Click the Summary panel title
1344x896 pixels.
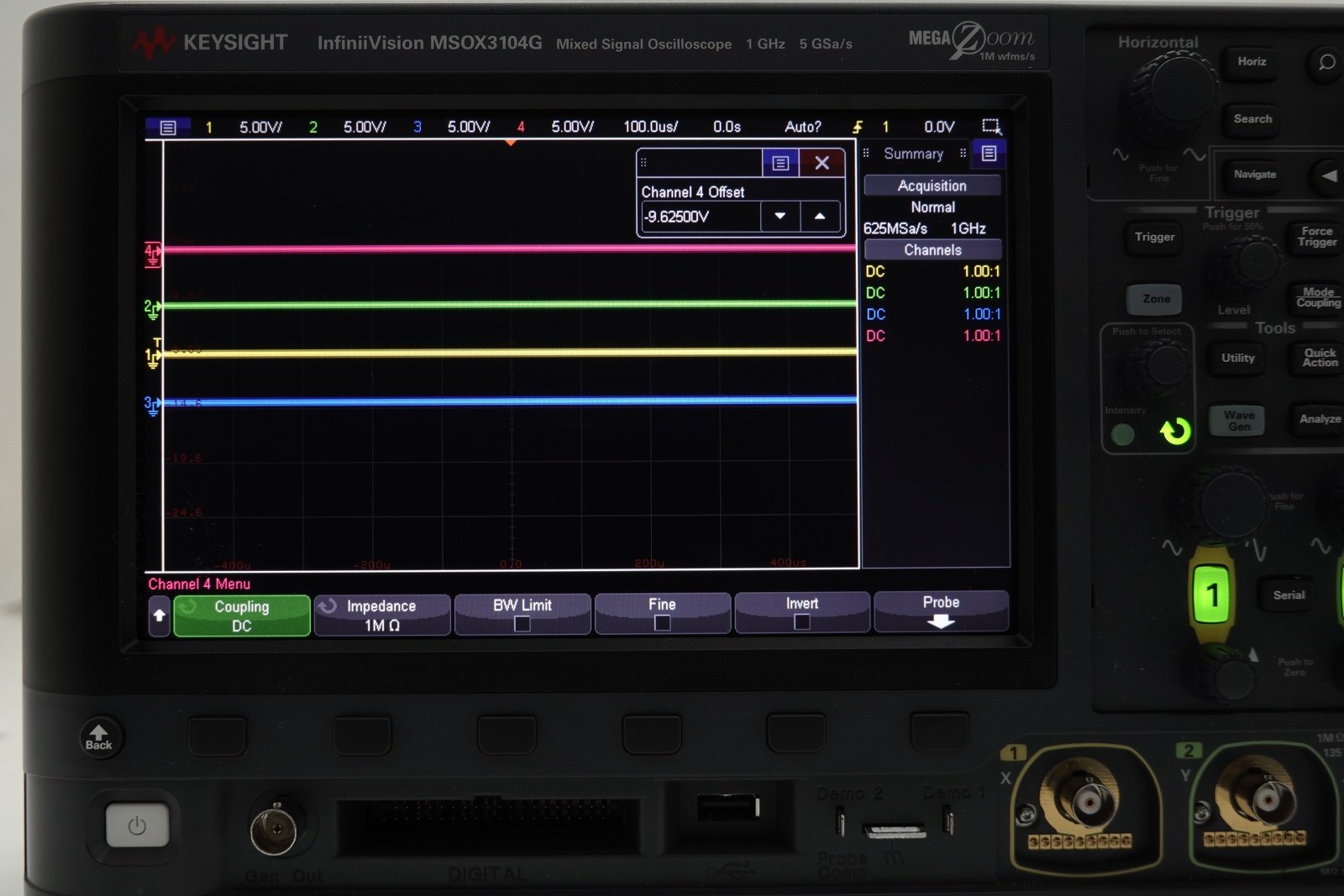coord(914,154)
